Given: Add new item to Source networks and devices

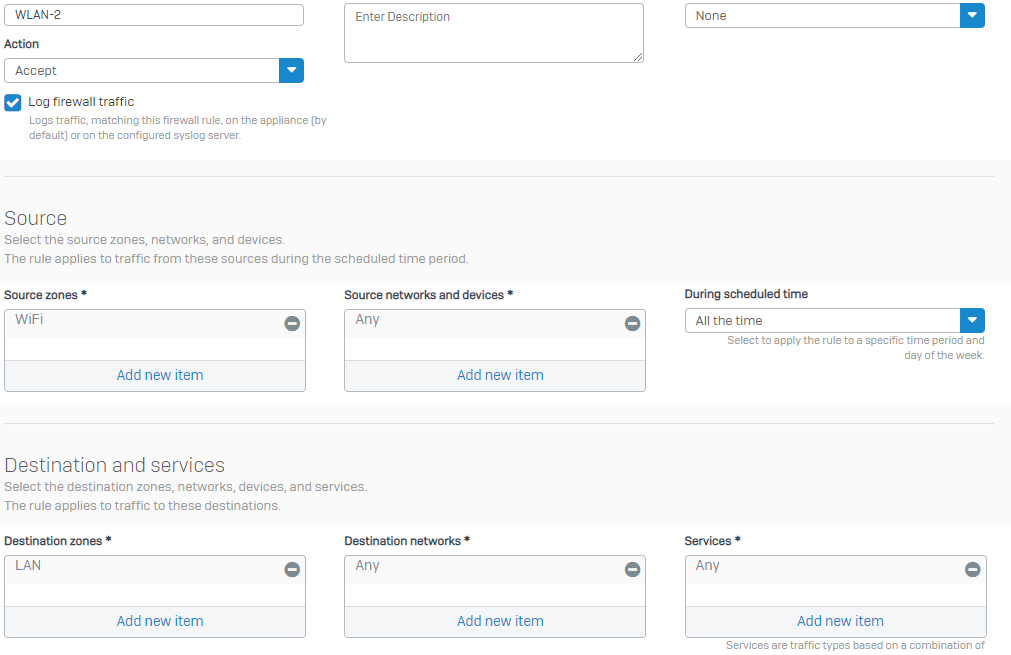Looking at the screenshot, I should click(x=500, y=375).
